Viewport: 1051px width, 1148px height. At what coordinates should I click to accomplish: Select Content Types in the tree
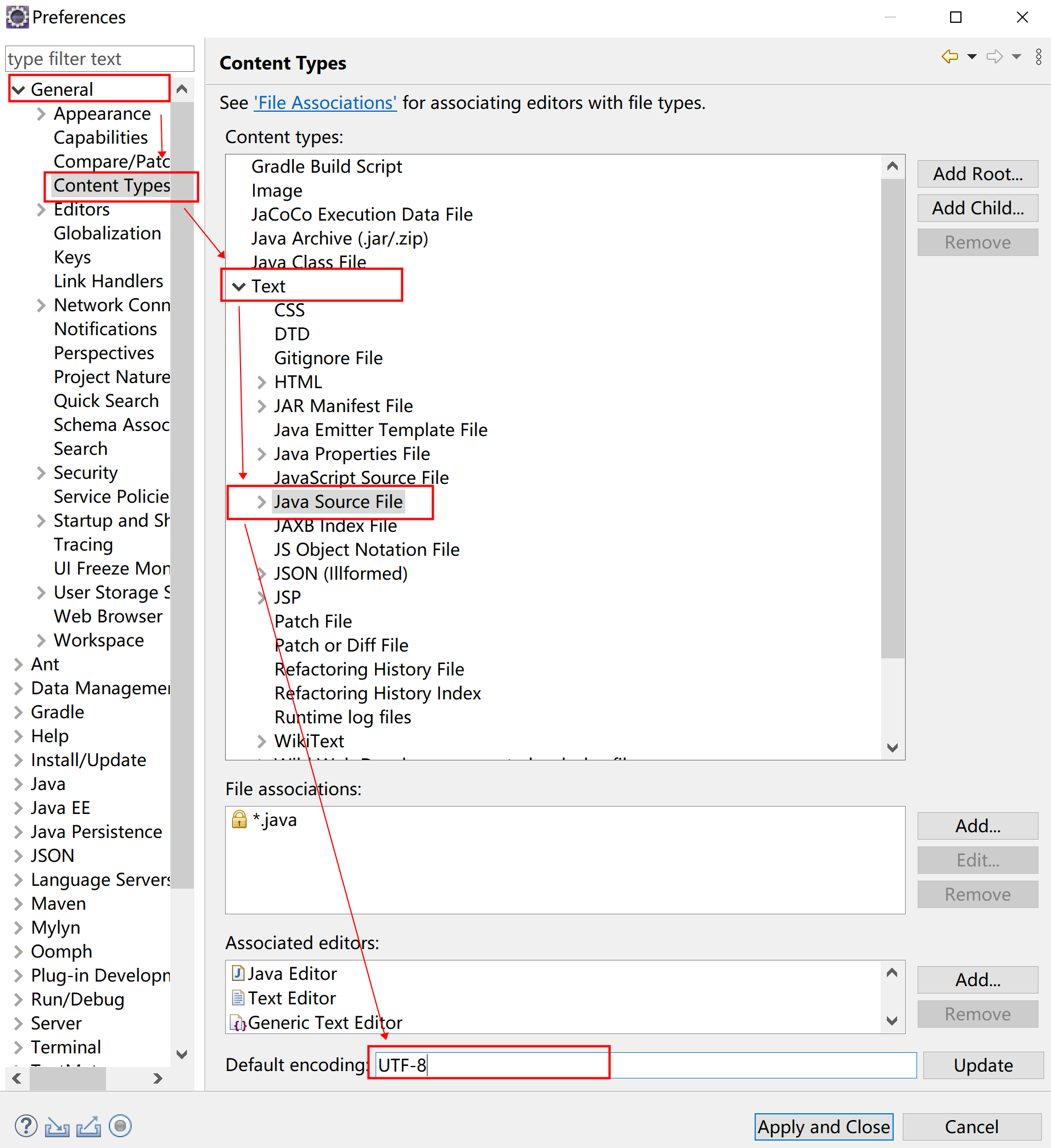112,186
